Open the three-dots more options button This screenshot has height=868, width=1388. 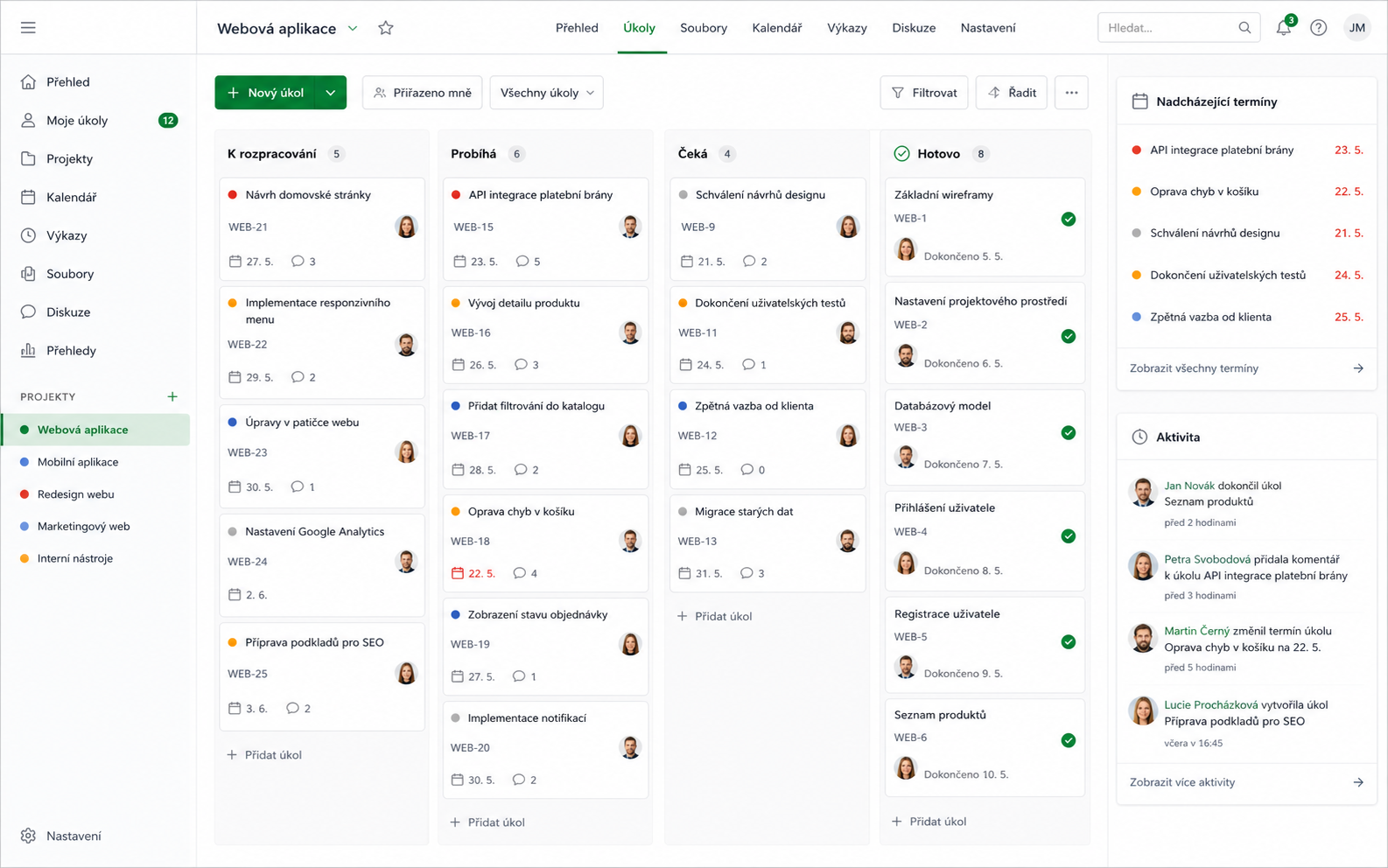click(x=1071, y=93)
